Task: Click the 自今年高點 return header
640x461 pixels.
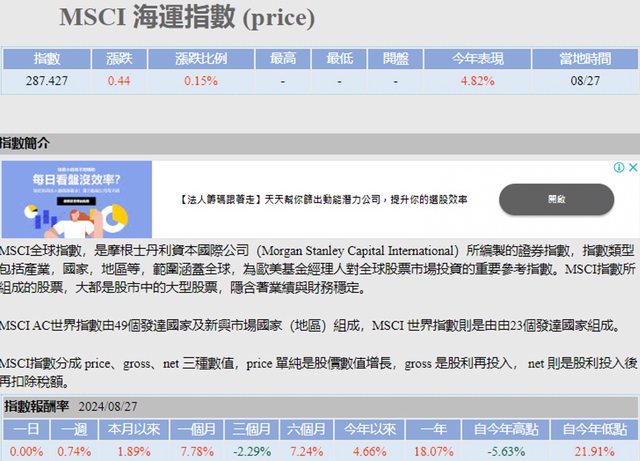Action: tap(506, 429)
